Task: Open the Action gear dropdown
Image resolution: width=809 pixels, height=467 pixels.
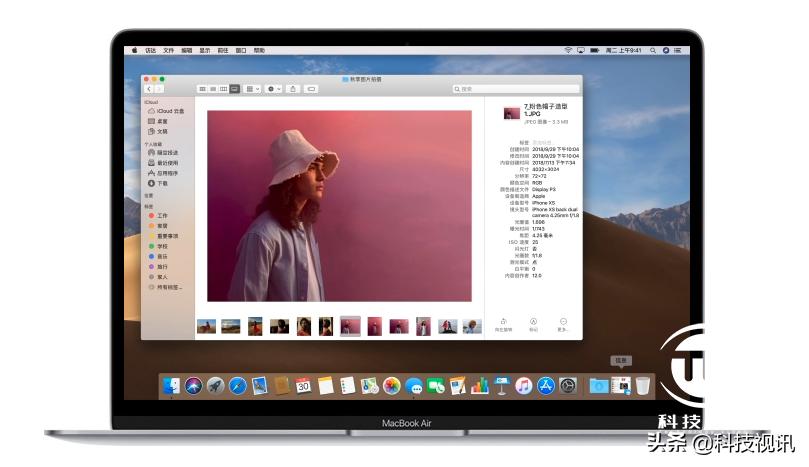Action: coord(273,89)
